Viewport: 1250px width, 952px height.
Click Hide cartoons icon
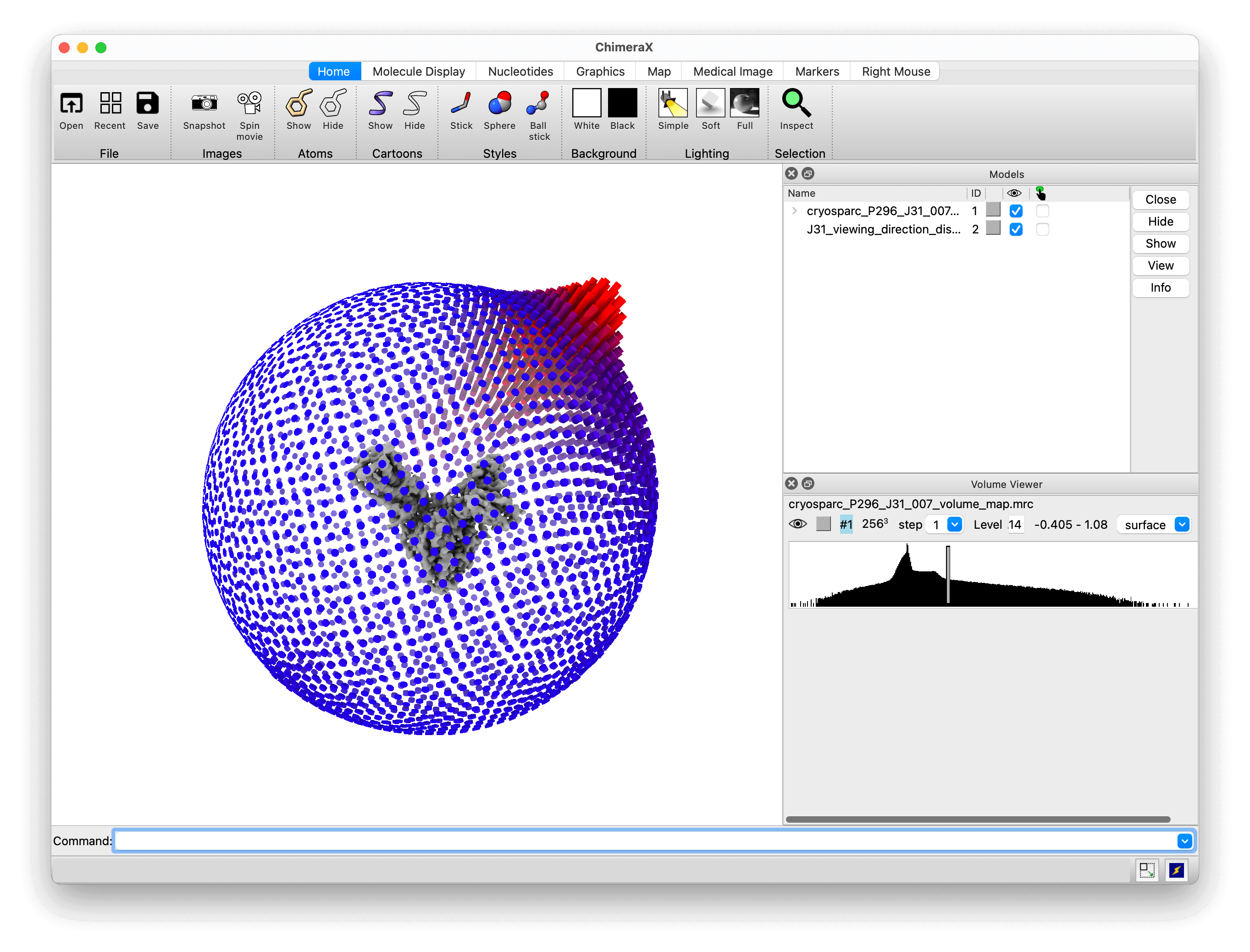click(414, 104)
